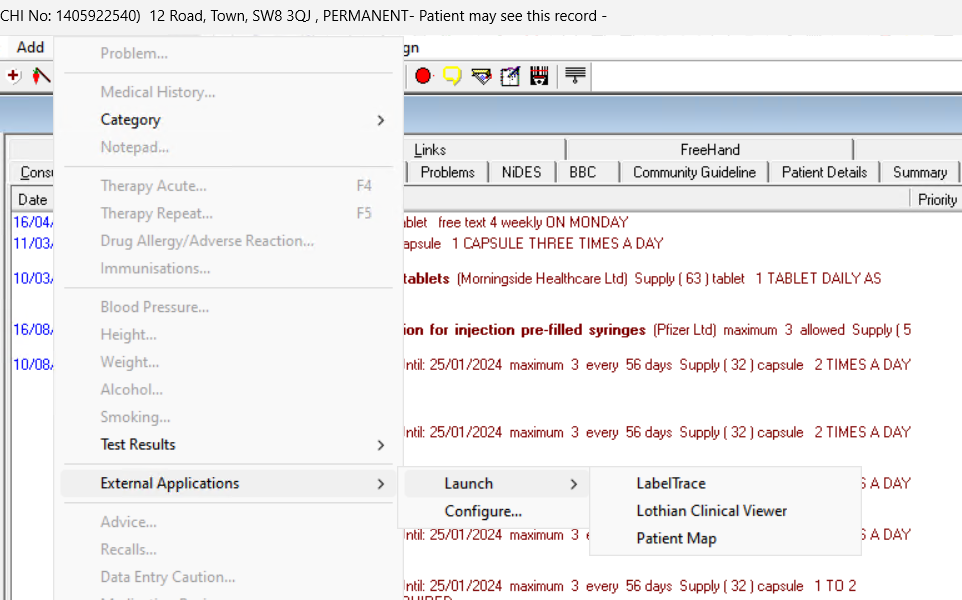Expand the Test Results submenu

pos(228,444)
